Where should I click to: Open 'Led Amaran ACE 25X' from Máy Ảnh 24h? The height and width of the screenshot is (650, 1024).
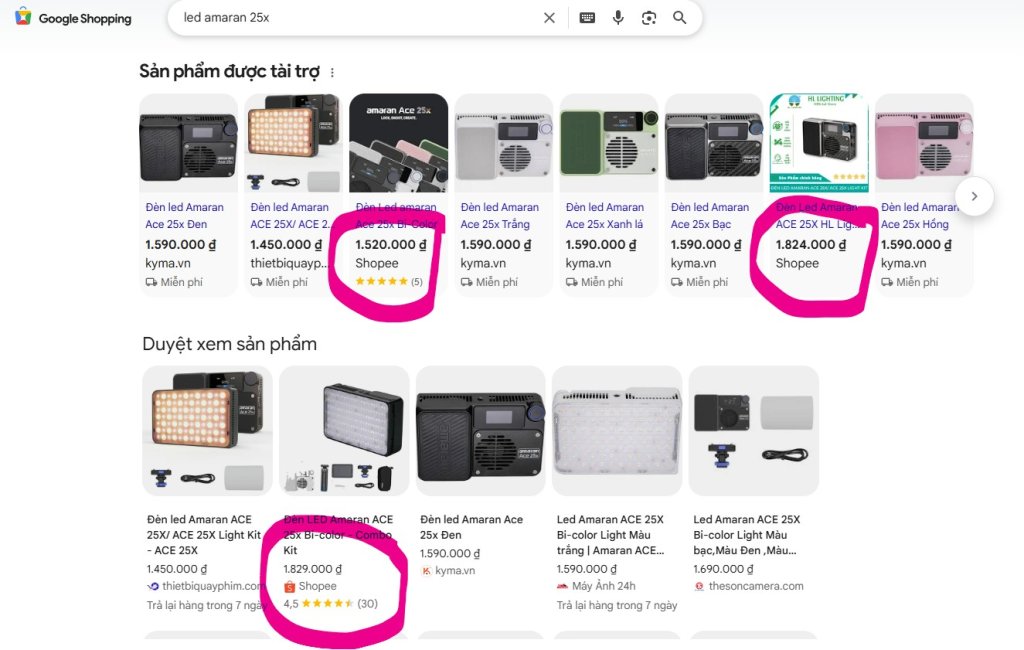611,534
